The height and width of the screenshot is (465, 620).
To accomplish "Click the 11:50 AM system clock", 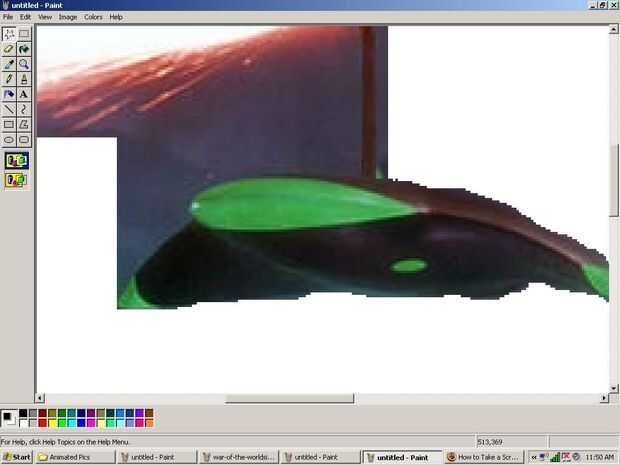I will coord(599,457).
